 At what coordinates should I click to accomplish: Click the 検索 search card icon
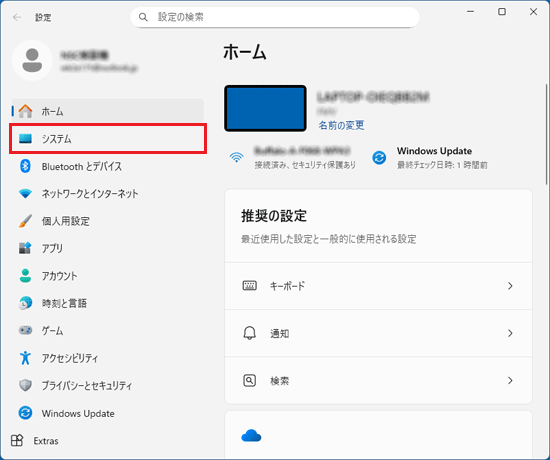coord(249,380)
